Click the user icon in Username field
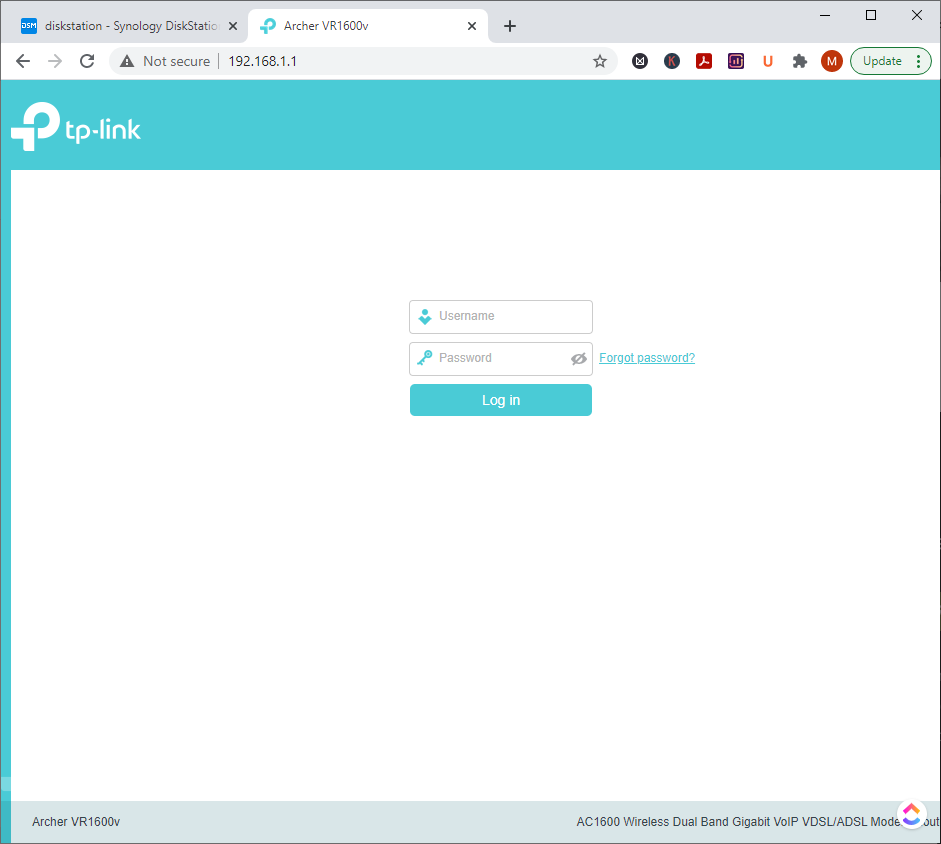The width and height of the screenshot is (941, 844). pos(425,316)
